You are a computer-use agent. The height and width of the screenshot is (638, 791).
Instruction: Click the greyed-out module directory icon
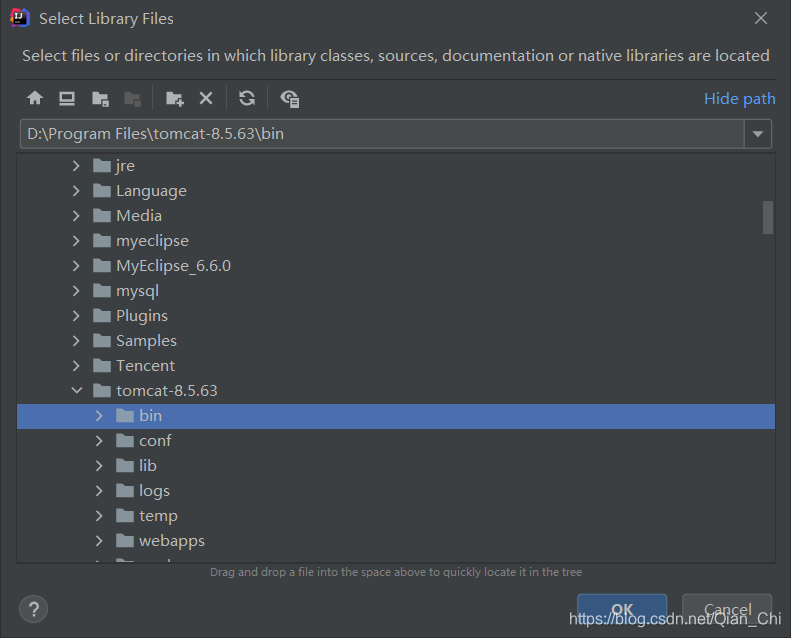tap(133, 98)
